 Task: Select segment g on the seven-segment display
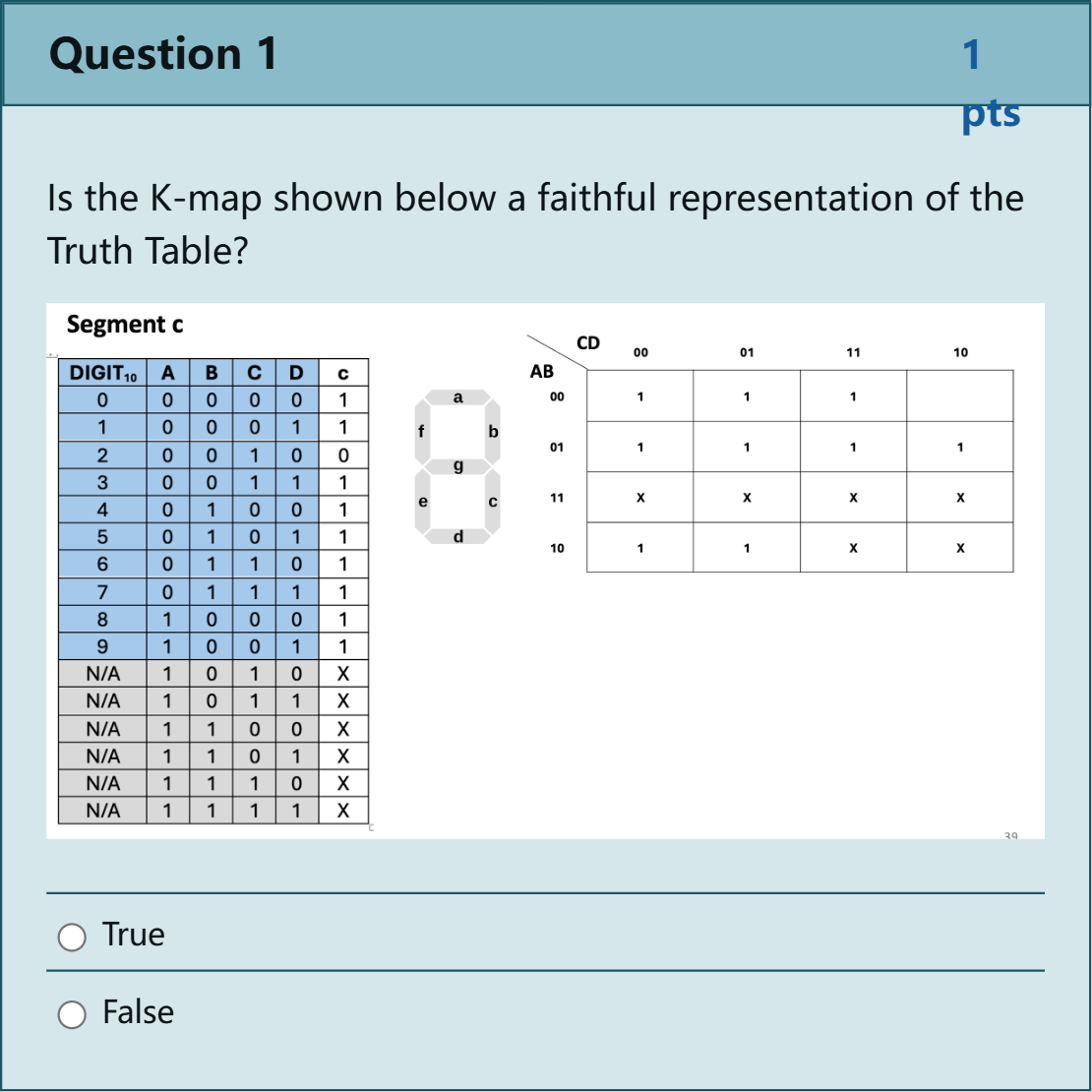458,466
